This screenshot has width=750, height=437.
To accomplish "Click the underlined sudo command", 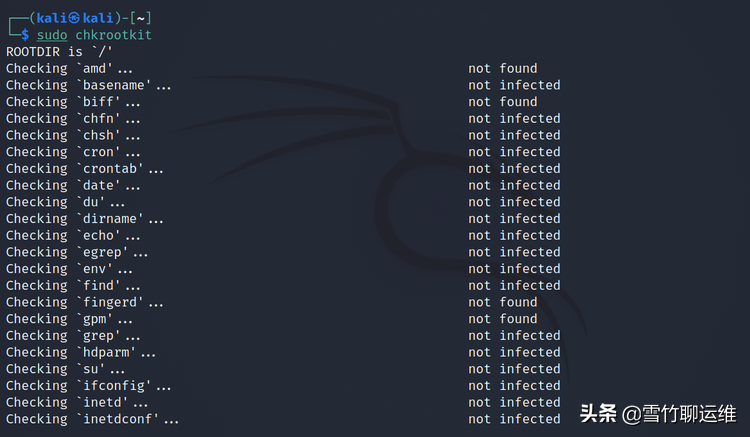I will [52, 35].
